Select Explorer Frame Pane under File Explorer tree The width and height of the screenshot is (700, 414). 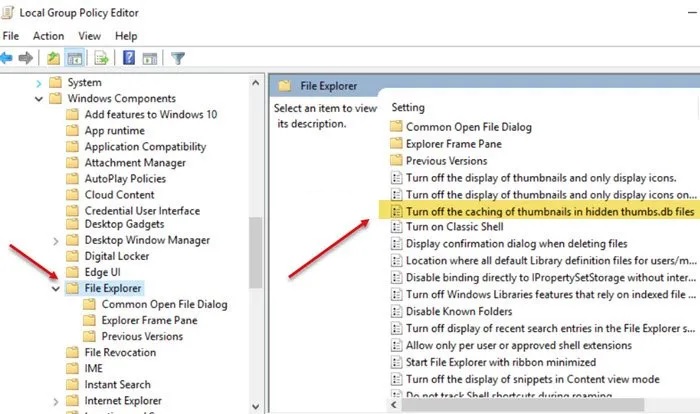click(150, 320)
